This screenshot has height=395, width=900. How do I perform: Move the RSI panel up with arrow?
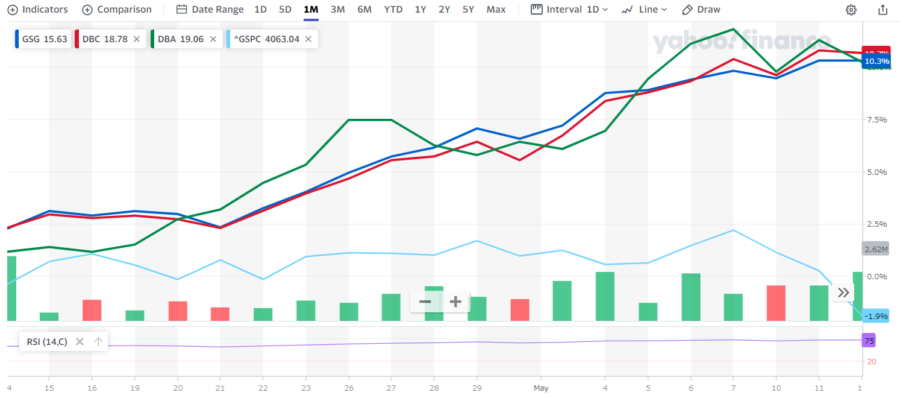tap(98, 342)
